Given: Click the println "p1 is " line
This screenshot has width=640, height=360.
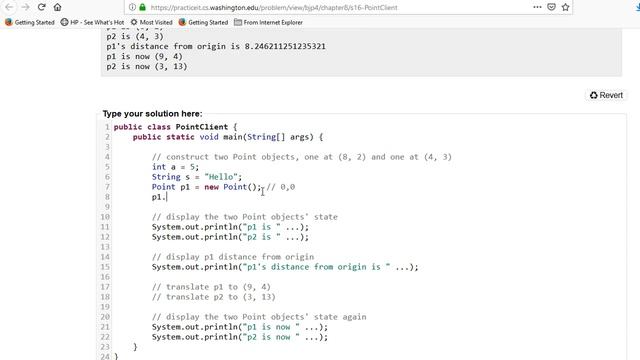Looking at the screenshot, I should click(230, 227).
